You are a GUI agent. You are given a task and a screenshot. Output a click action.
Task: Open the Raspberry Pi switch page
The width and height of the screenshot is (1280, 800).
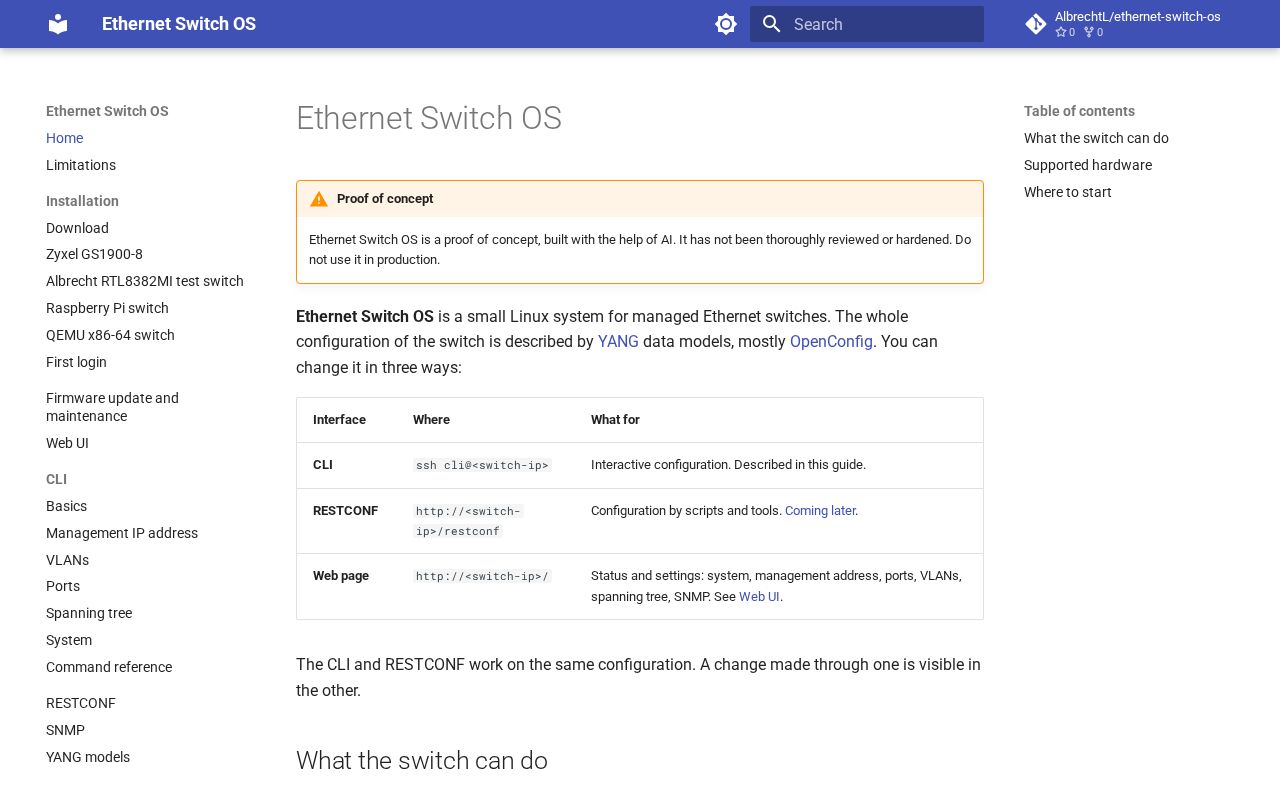point(107,308)
